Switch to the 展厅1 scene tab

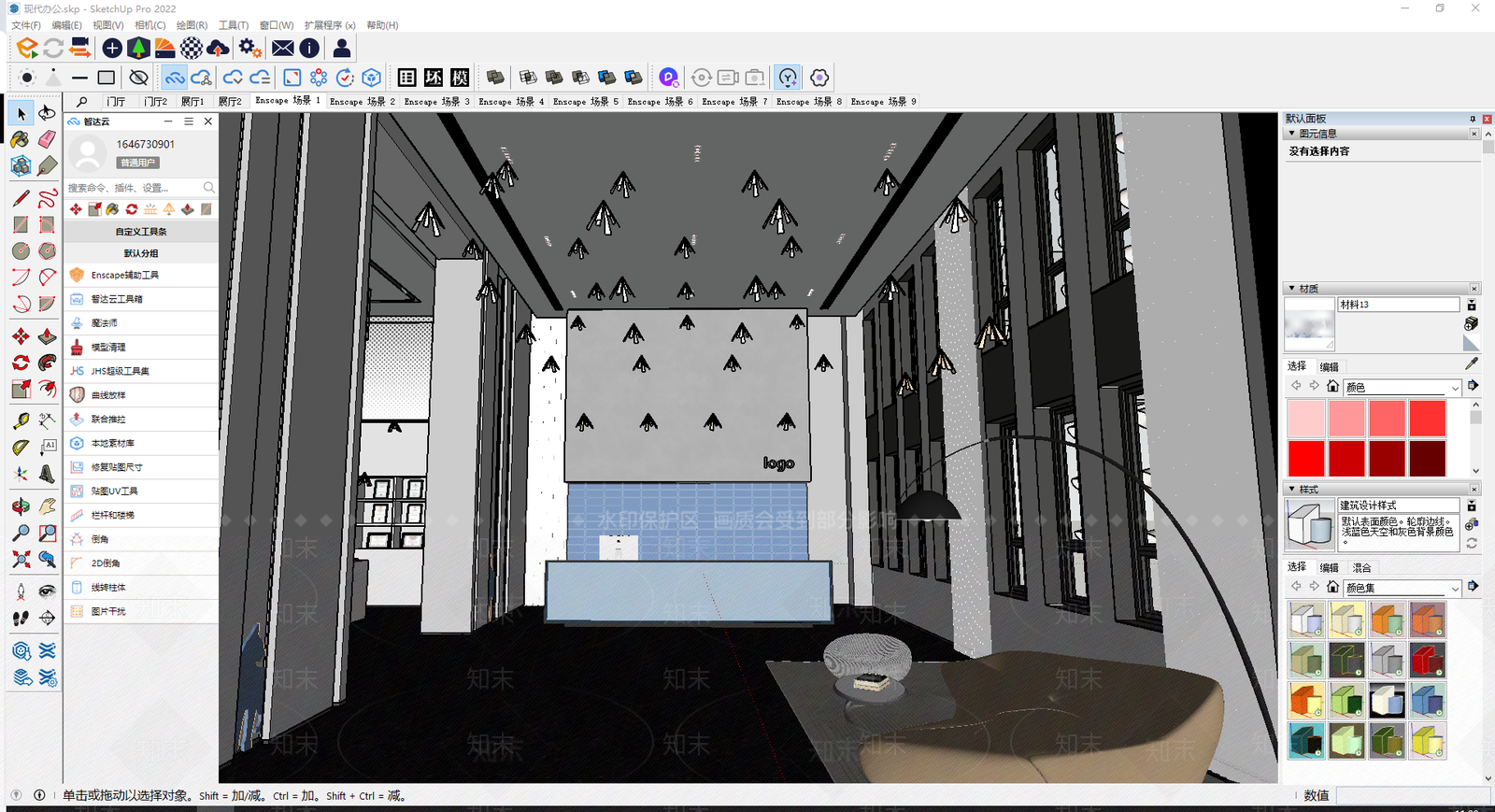click(x=192, y=102)
